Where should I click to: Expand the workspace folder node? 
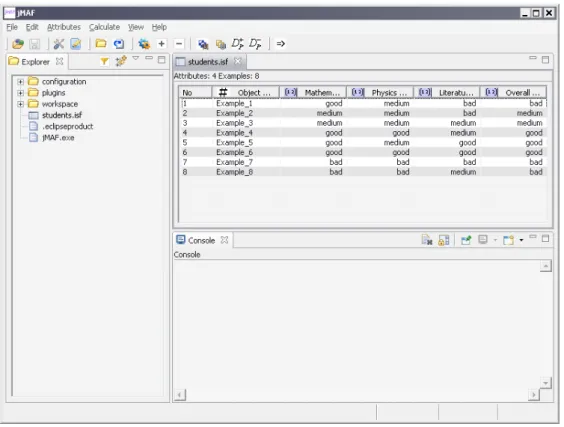(21, 104)
